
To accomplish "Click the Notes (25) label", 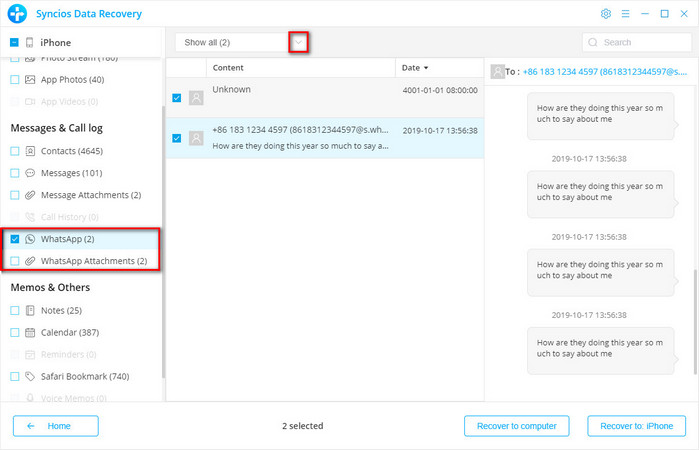I will click(x=61, y=310).
